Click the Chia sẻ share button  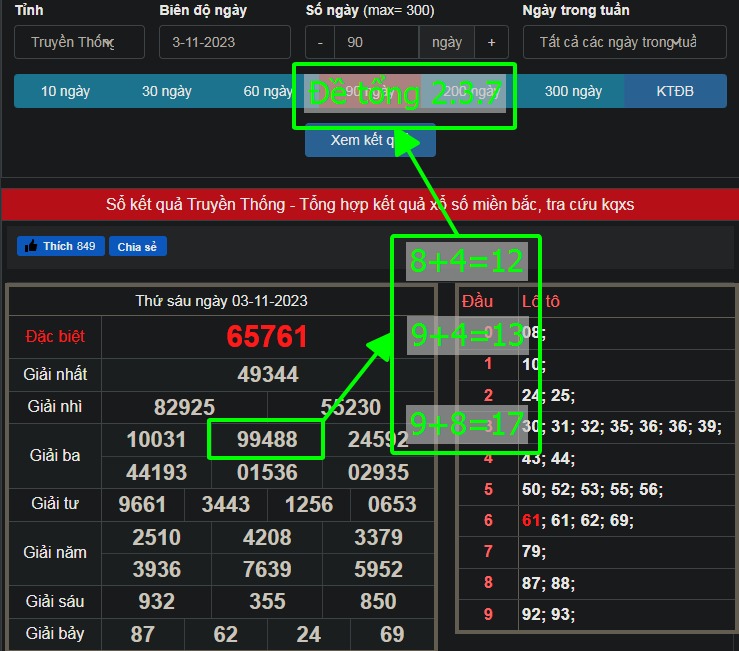[137, 247]
